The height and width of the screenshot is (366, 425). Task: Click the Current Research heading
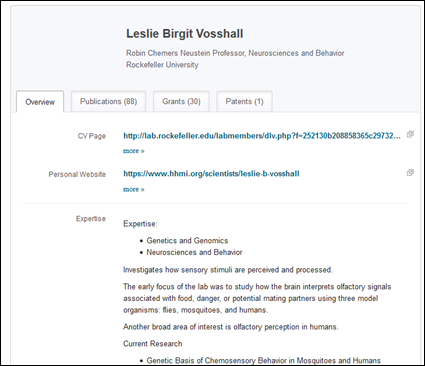click(153, 344)
